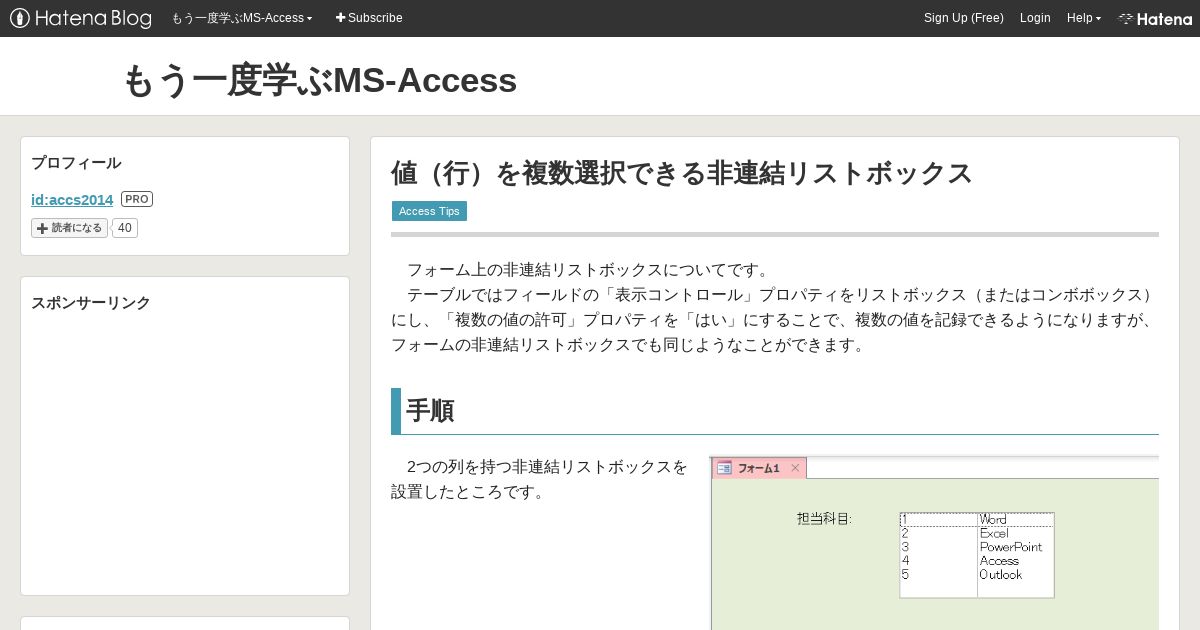Open the Hatena portal logo at right
The image size is (1200, 630).
[1155, 18]
